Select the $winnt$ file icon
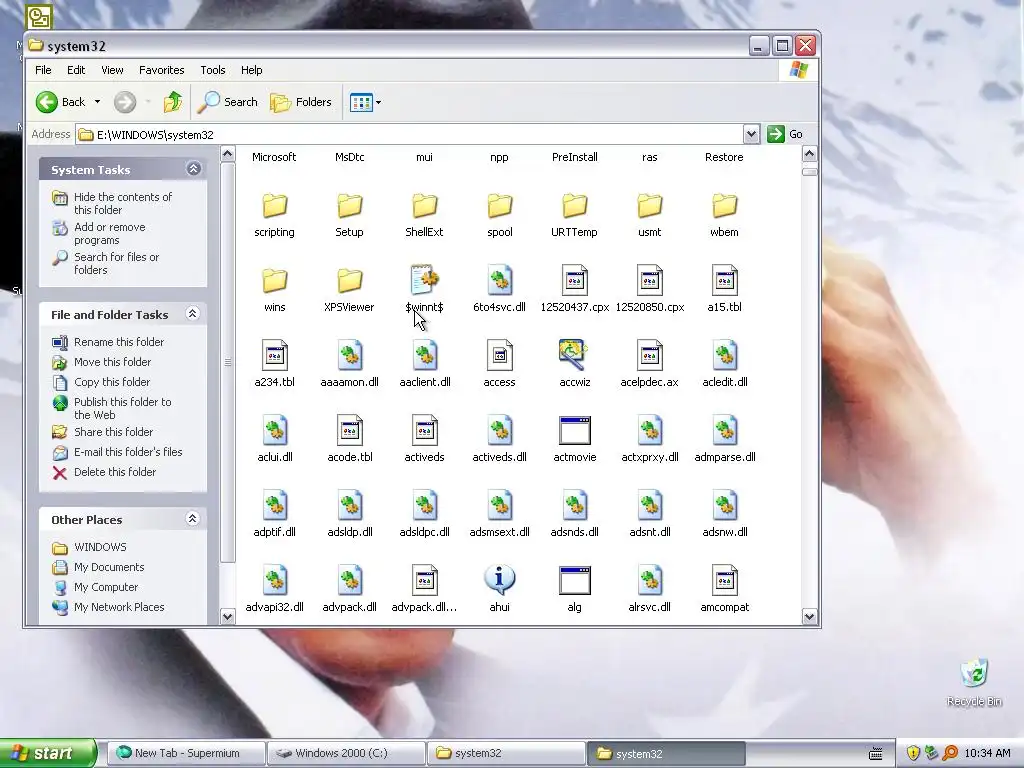1024x768 pixels. coord(424,280)
